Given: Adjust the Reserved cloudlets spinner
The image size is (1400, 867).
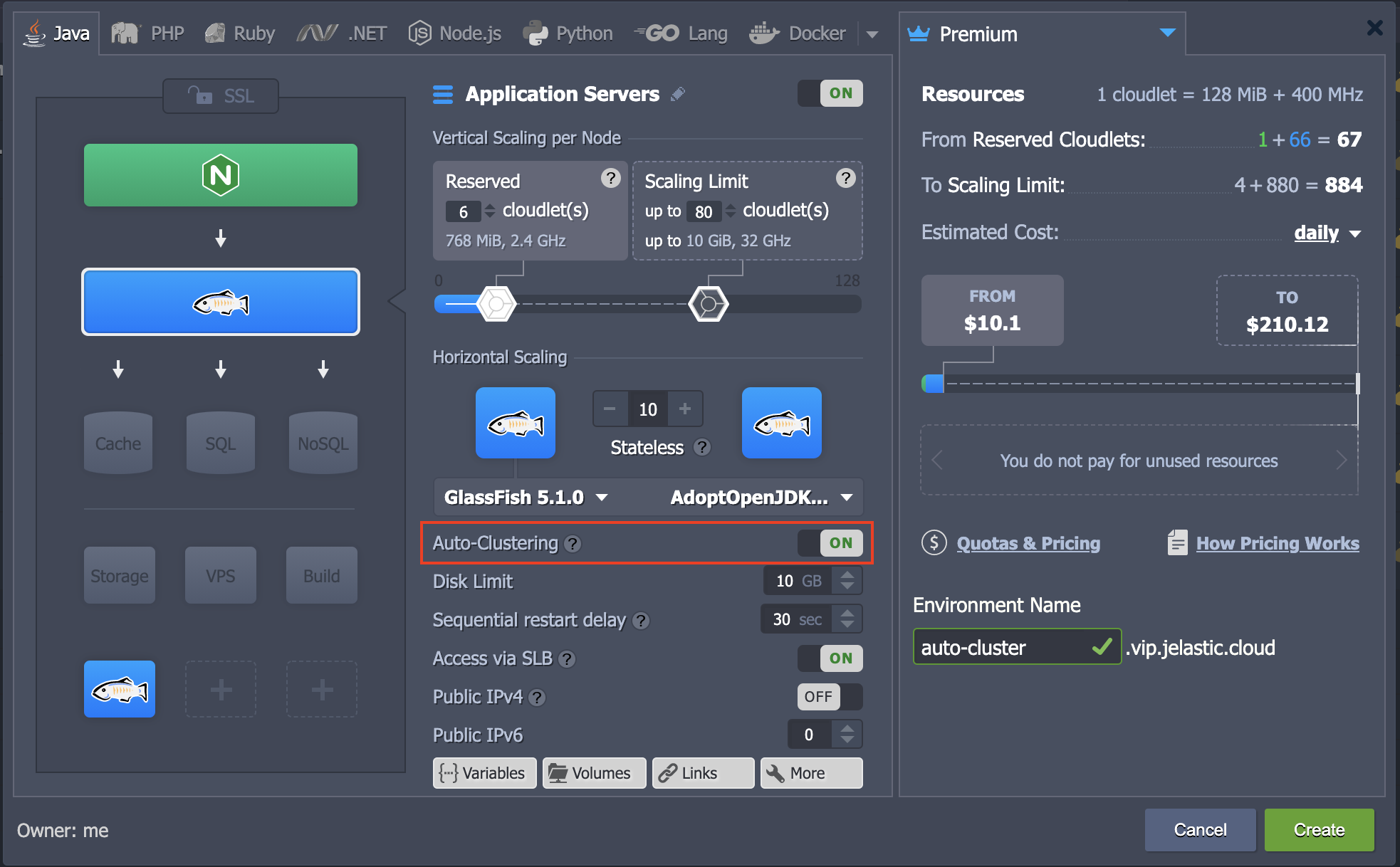Looking at the screenshot, I should [x=489, y=211].
